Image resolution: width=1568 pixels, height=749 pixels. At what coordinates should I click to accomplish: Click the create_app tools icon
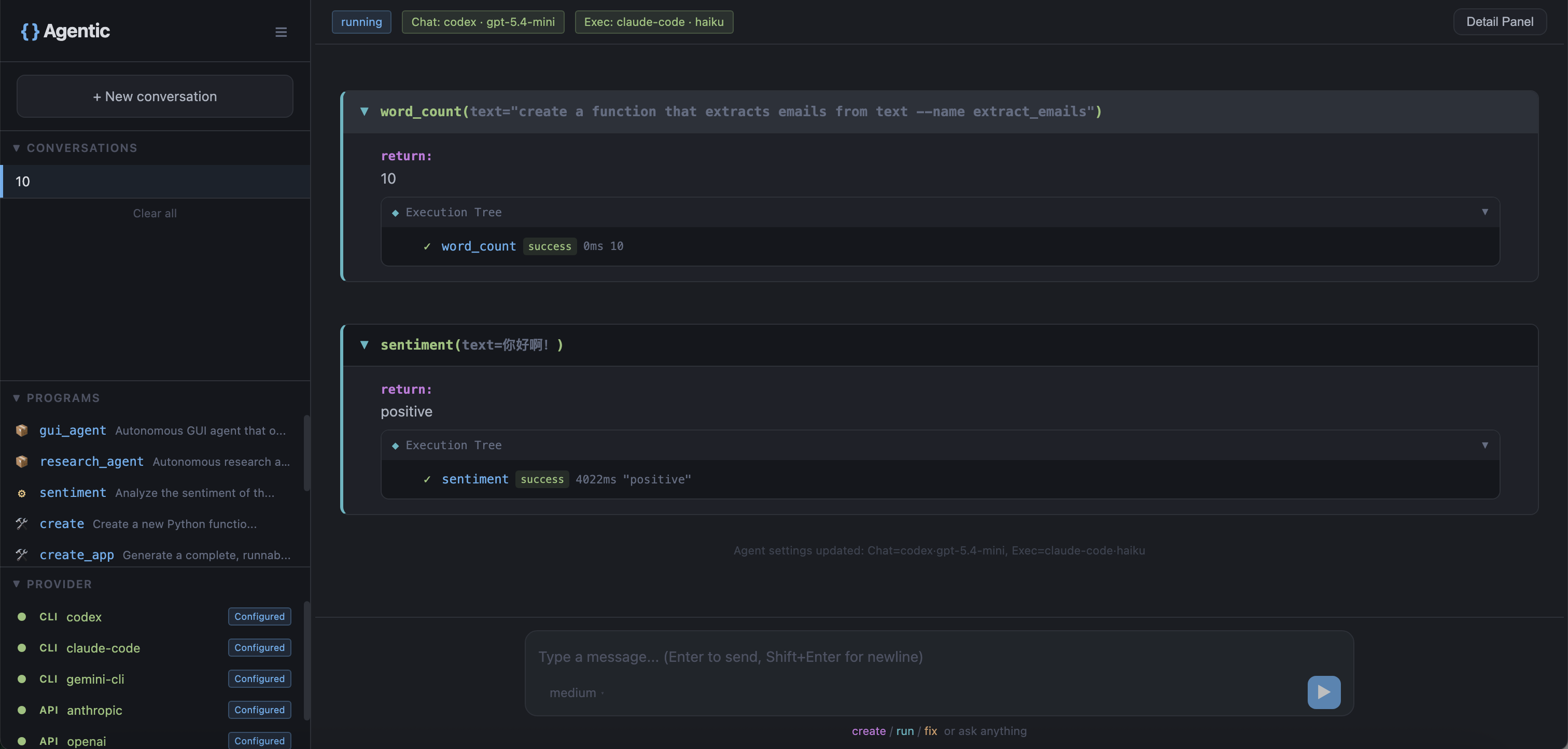click(x=22, y=554)
